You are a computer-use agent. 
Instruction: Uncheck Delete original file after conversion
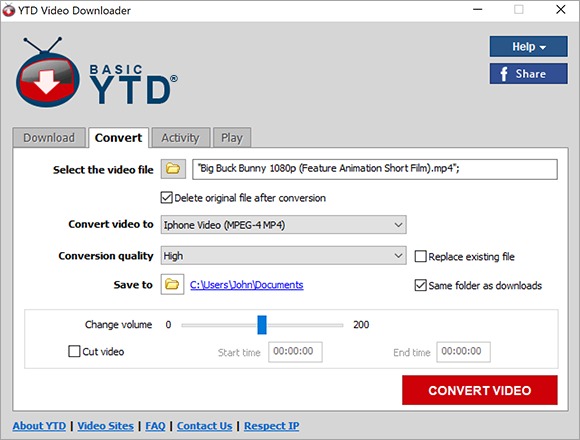tap(166, 198)
